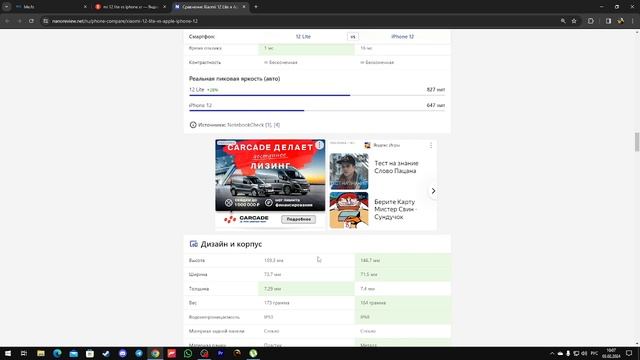Click the source info circle icon

tap(193, 125)
